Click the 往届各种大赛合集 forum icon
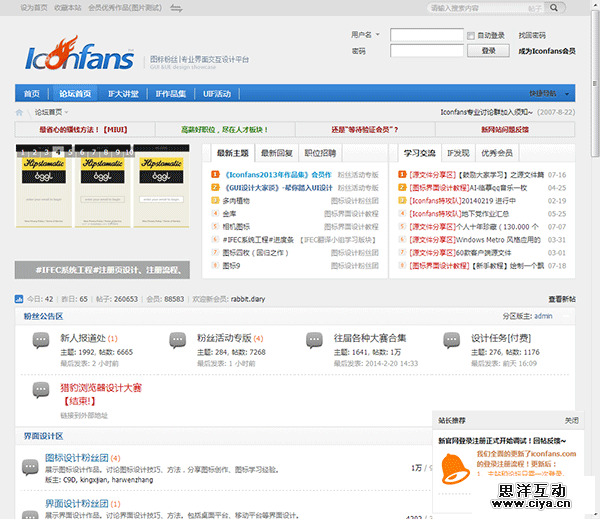 [313, 342]
